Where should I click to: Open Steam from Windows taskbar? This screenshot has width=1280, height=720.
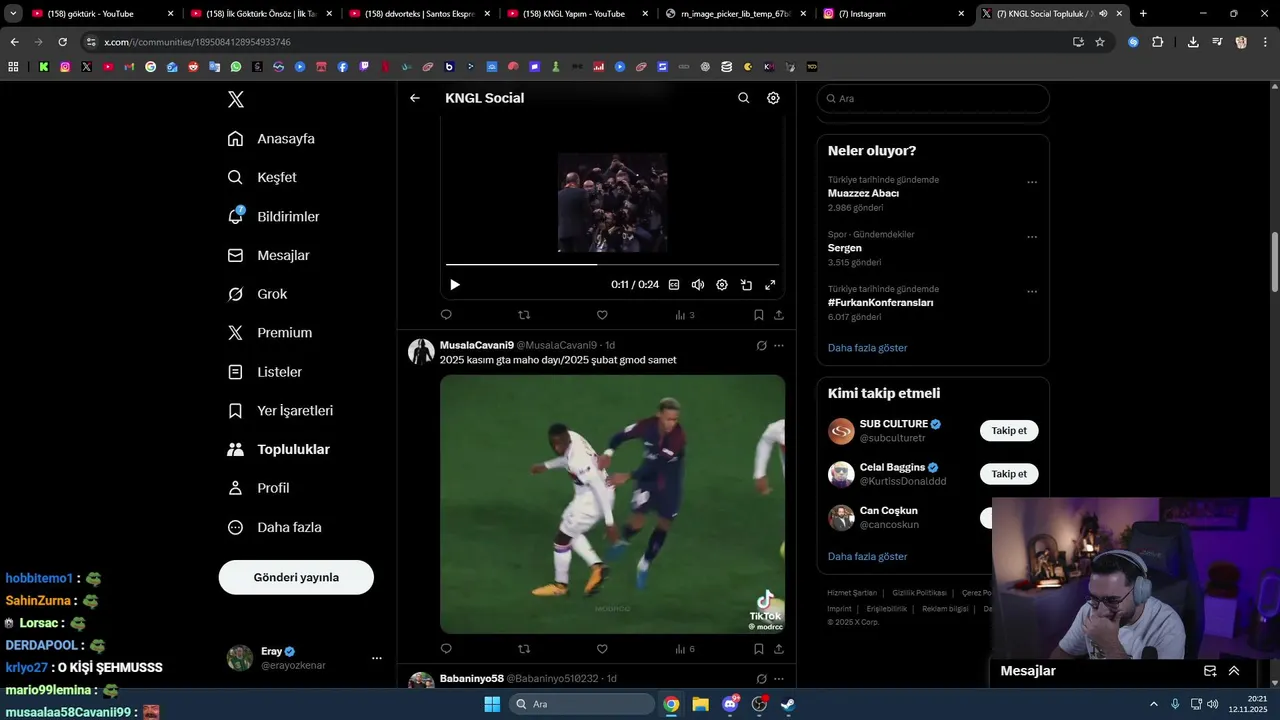[788, 704]
